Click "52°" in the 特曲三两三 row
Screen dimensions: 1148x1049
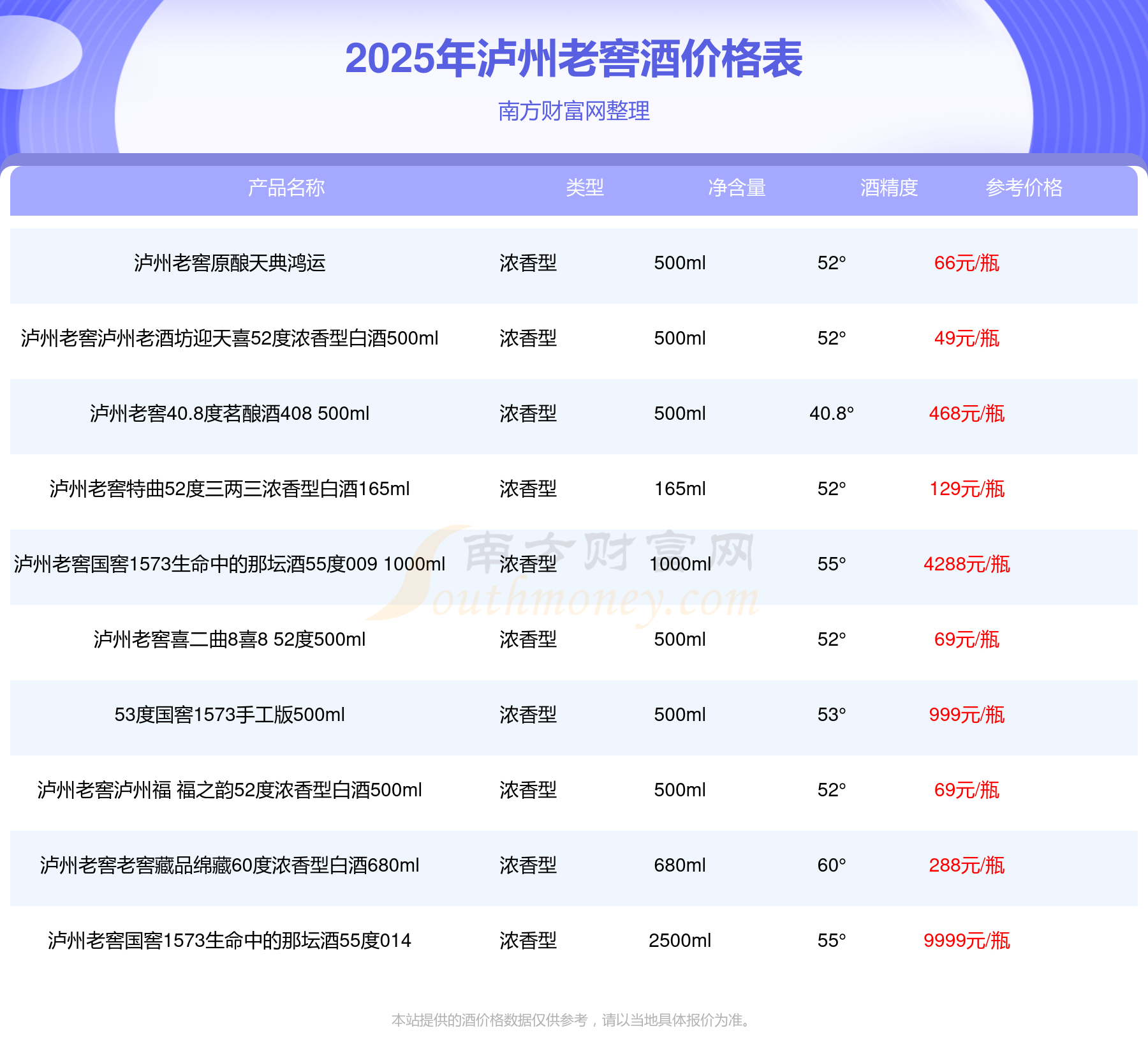(832, 489)
